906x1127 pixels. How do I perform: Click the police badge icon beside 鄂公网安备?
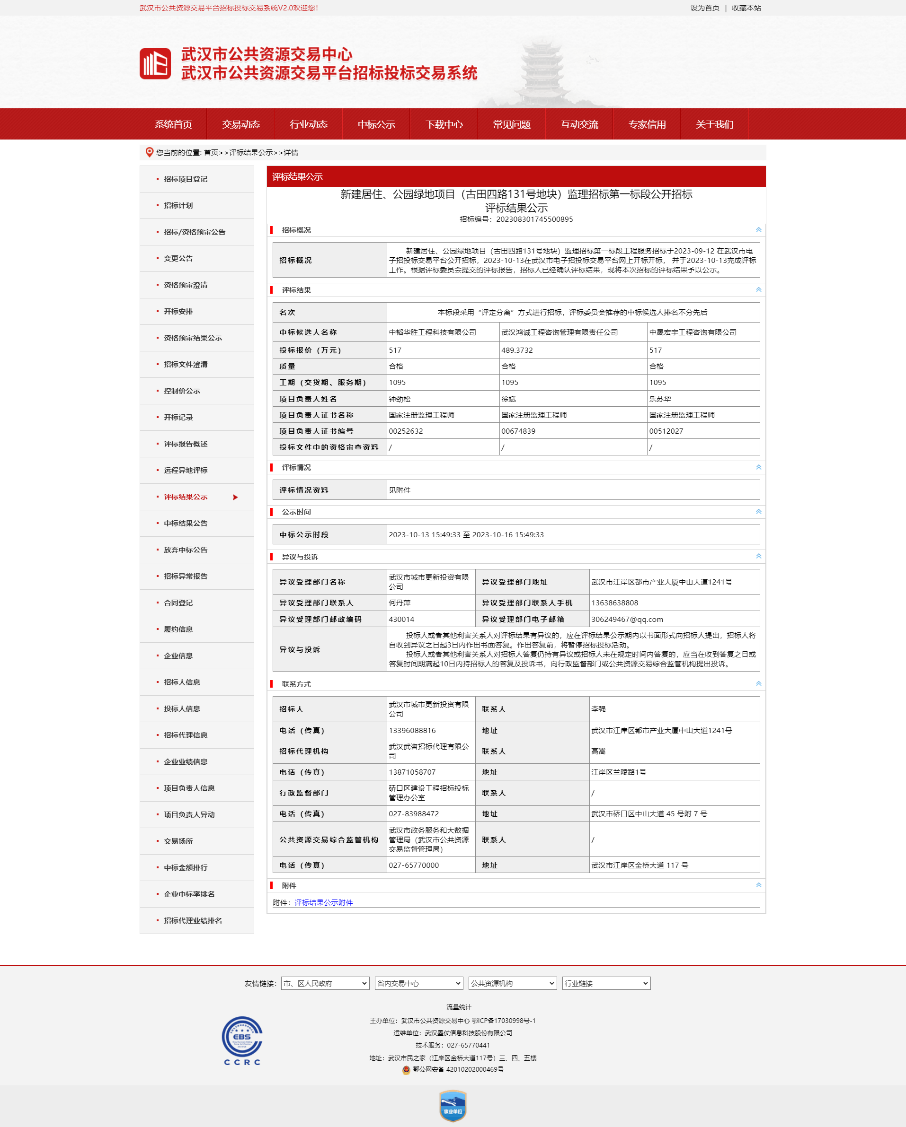[406, 1069]
